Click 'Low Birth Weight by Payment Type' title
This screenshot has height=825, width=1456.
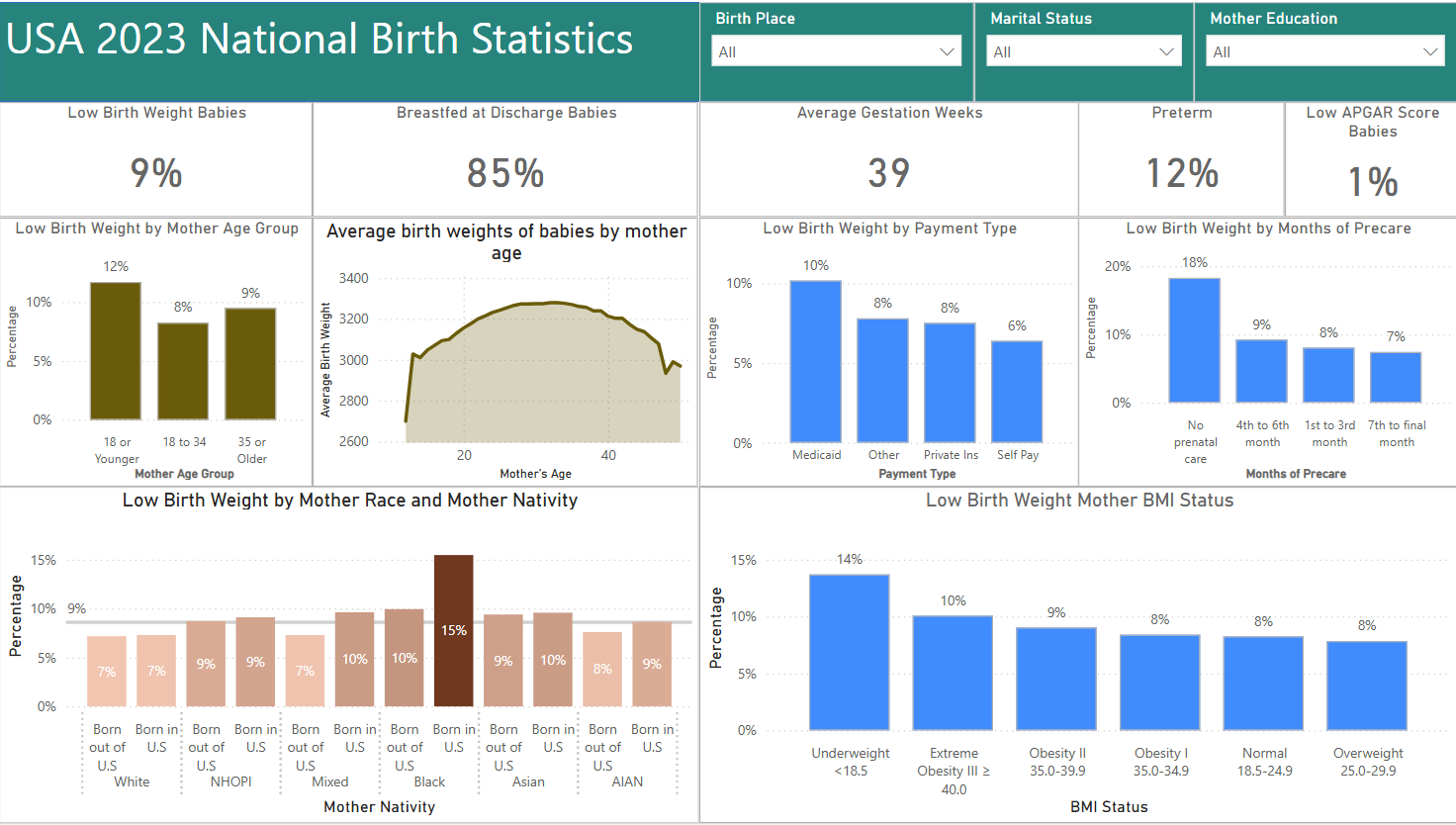889,229
